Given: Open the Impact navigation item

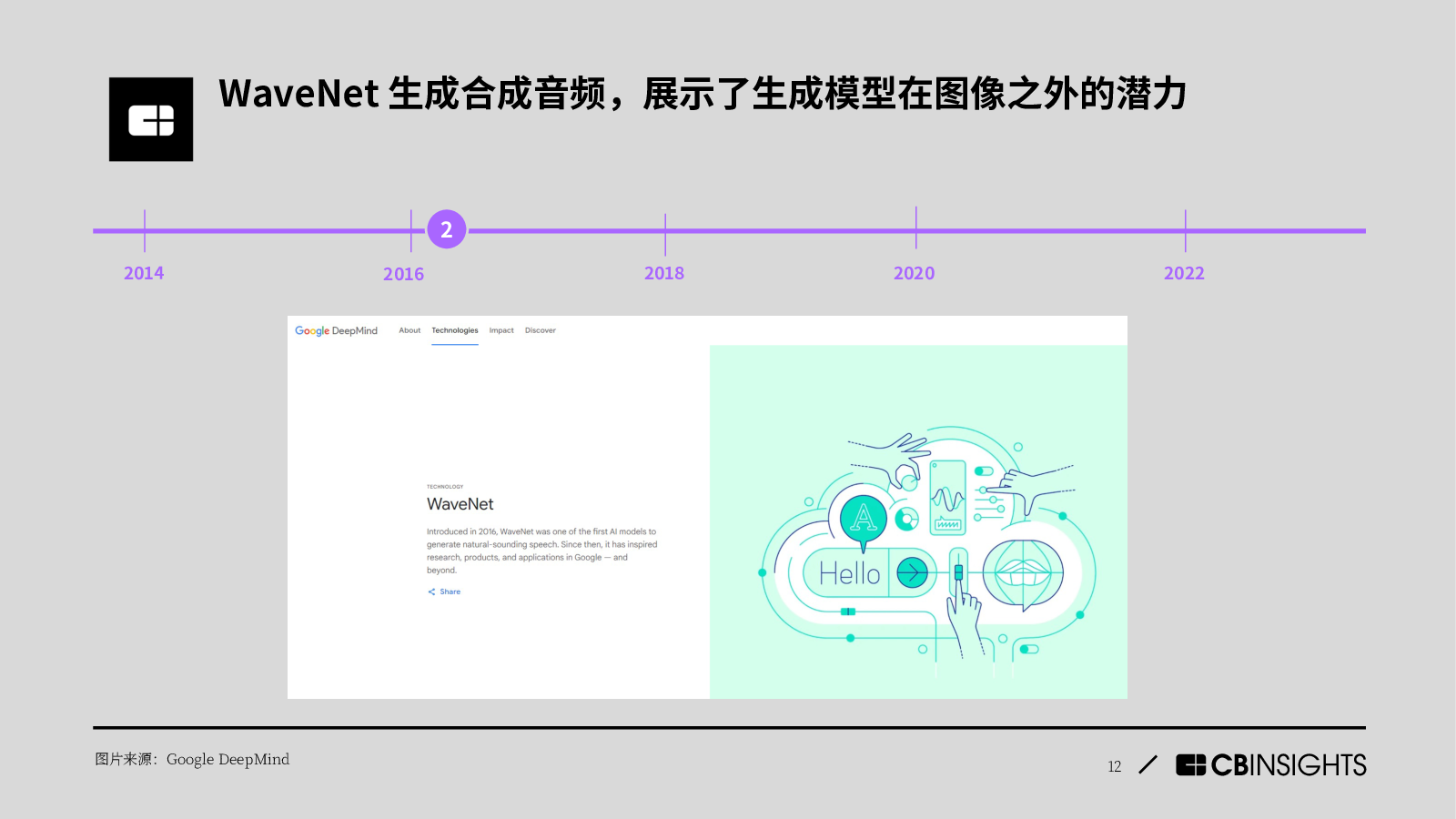Looking at the screenshot, I should point(501,330).
